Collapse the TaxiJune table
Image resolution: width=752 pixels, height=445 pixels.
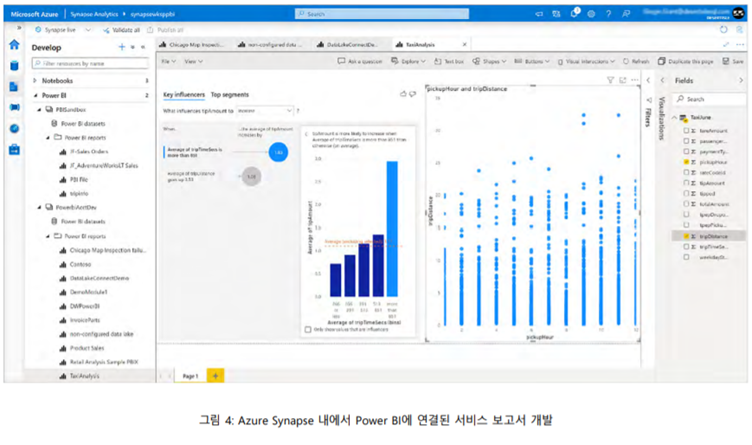click(x=674, y=117)
